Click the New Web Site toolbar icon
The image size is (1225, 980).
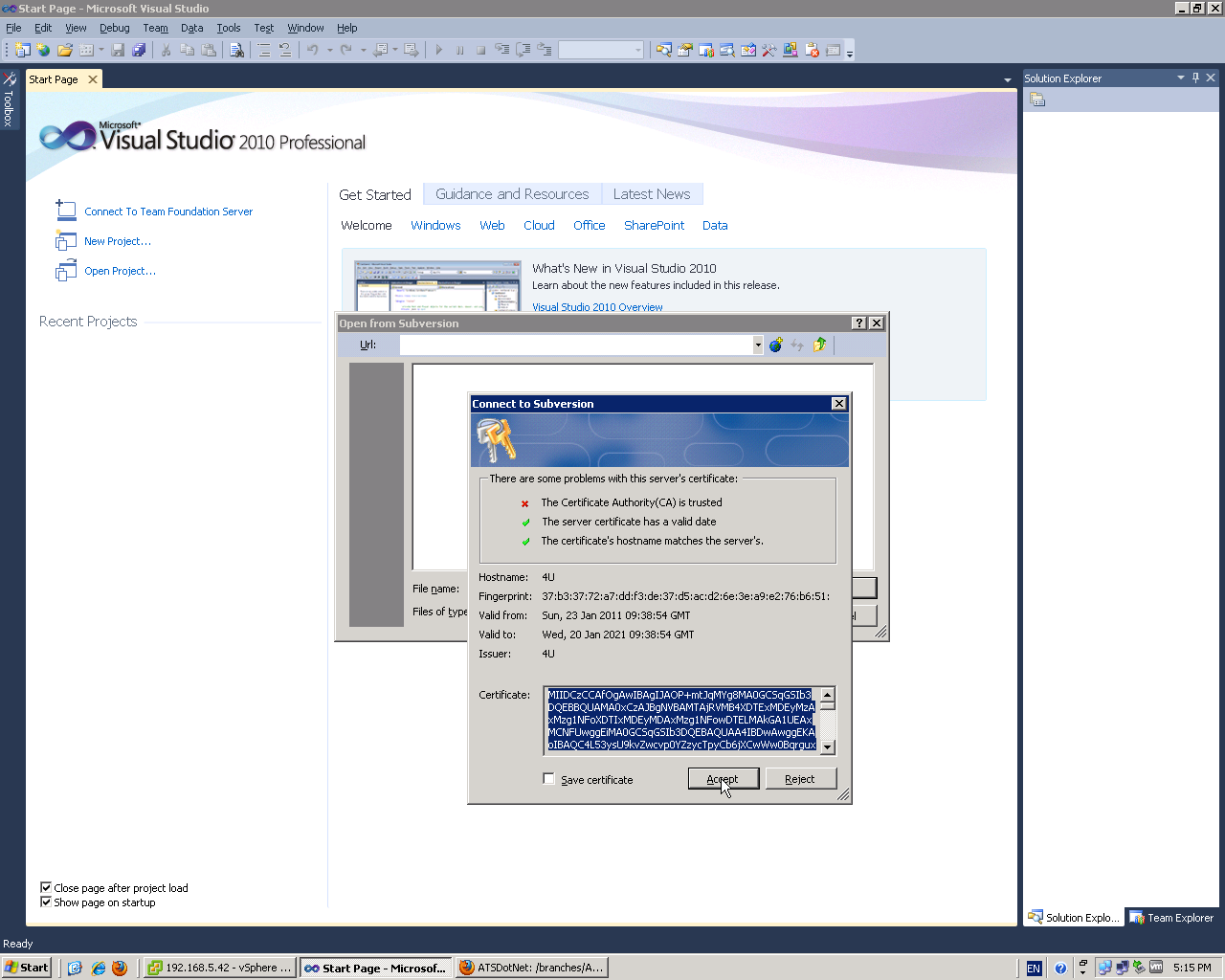coord(43,50)
